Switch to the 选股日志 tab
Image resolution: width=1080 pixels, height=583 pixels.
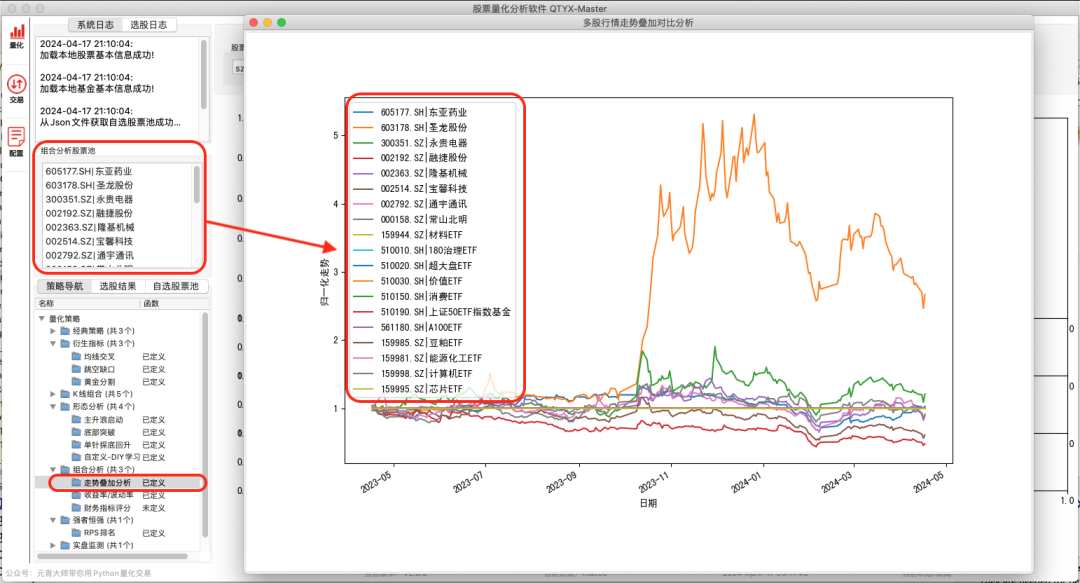click(x=149, y=25)
